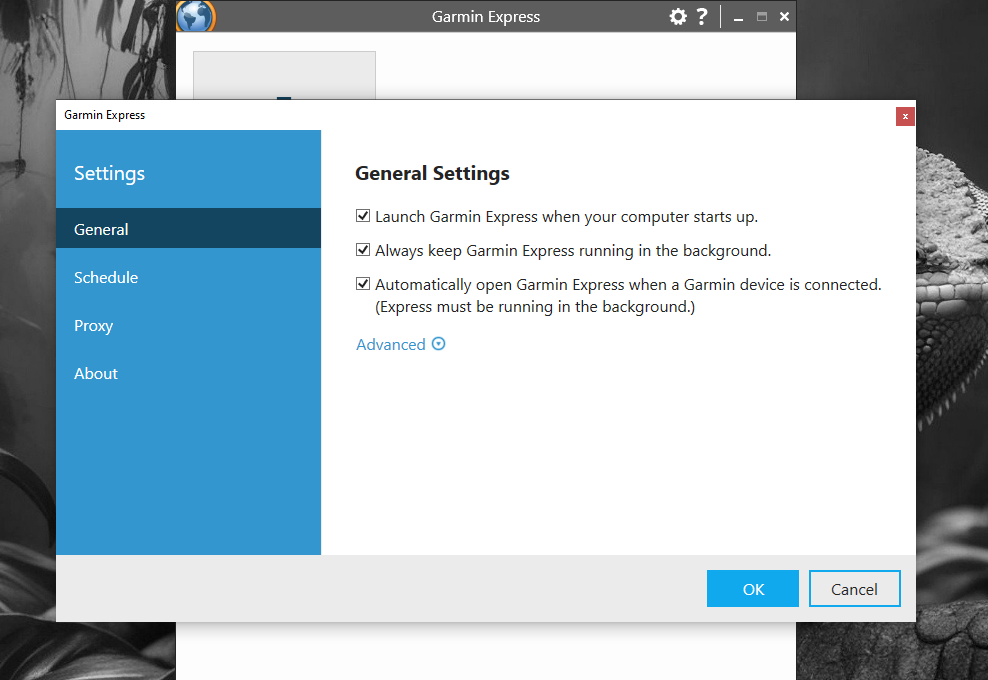This screenshot has width=988, height=680.
Task: Close the main Garmin Express window
Action: [x=784, y=17]
